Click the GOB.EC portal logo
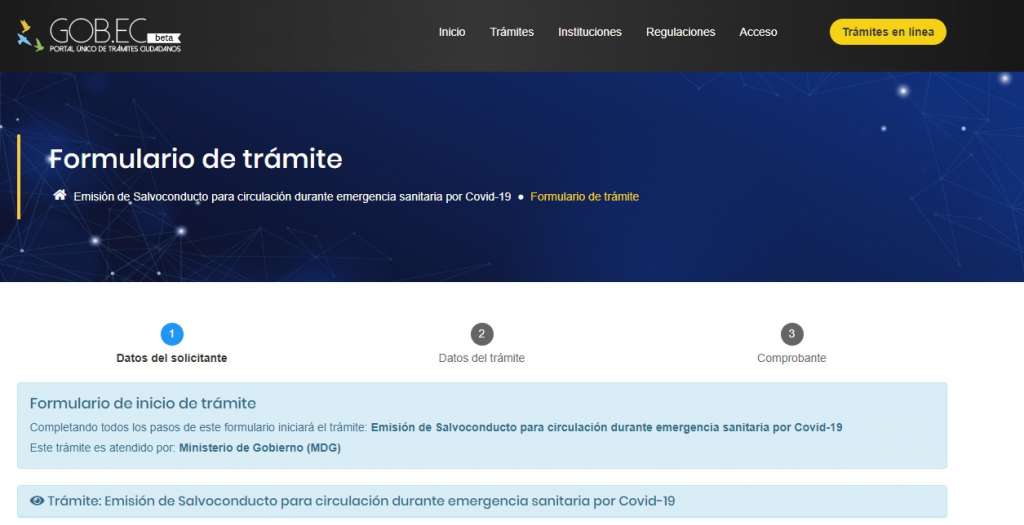Viewport: 1024px width, 525px height. pyautogui.click(x=99, y=35)
